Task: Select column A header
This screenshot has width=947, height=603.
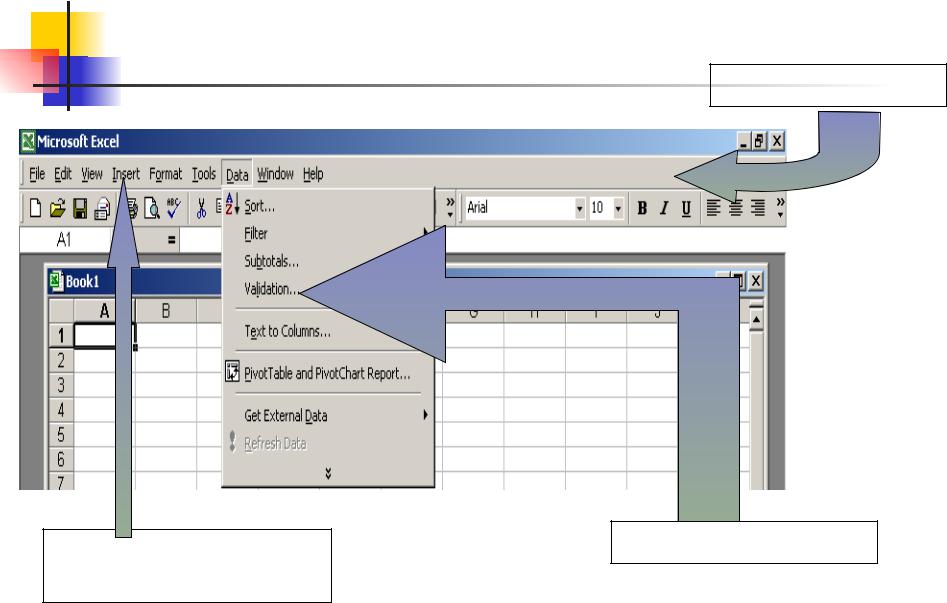Action: coord(104,311)
